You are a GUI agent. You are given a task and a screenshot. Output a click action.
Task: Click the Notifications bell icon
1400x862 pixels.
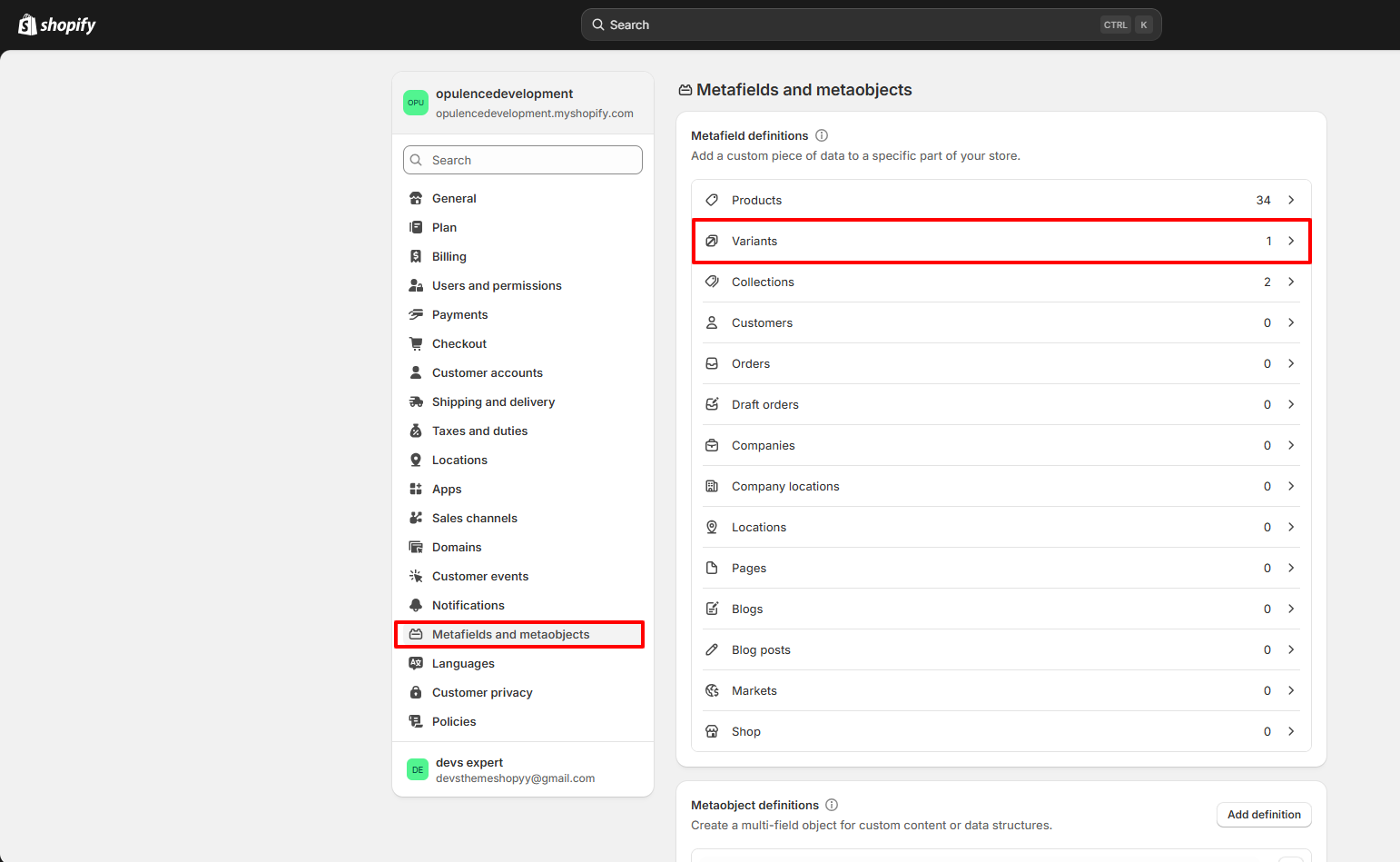click(416, 605)
